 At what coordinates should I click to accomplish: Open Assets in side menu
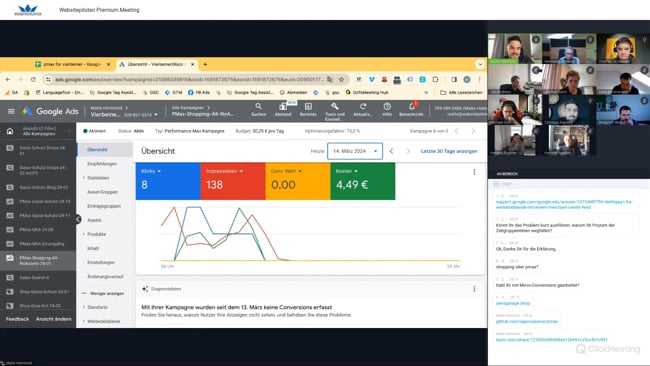(94, 220)
